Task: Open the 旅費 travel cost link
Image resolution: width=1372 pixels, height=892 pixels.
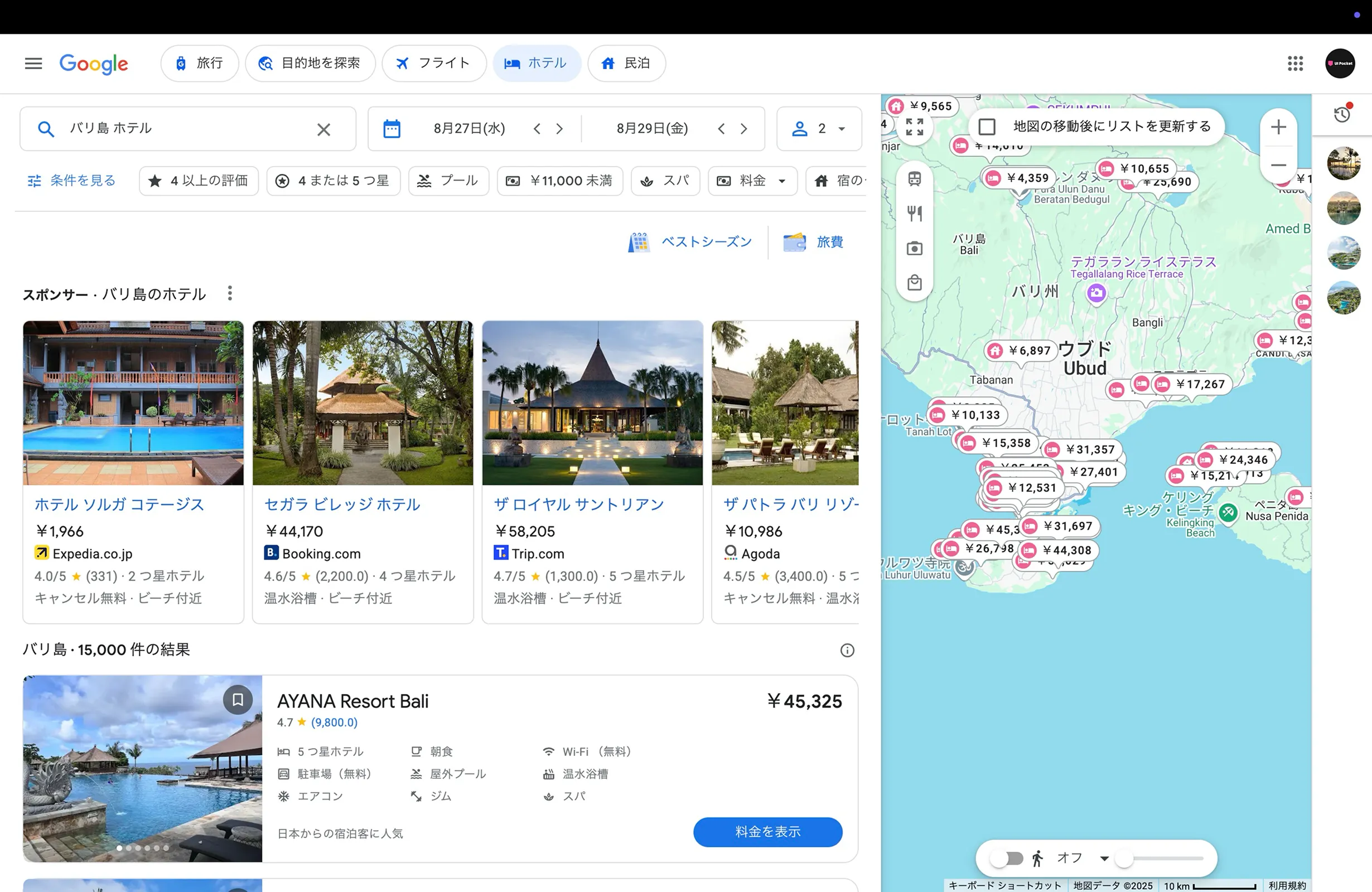Action: (813, 242)
